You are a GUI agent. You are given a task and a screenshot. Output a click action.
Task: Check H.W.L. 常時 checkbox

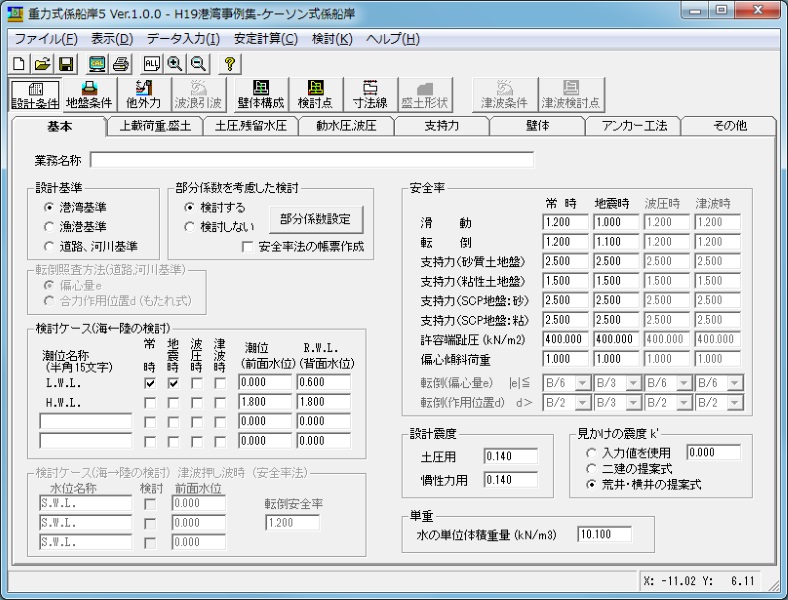[x=150, y=402]
